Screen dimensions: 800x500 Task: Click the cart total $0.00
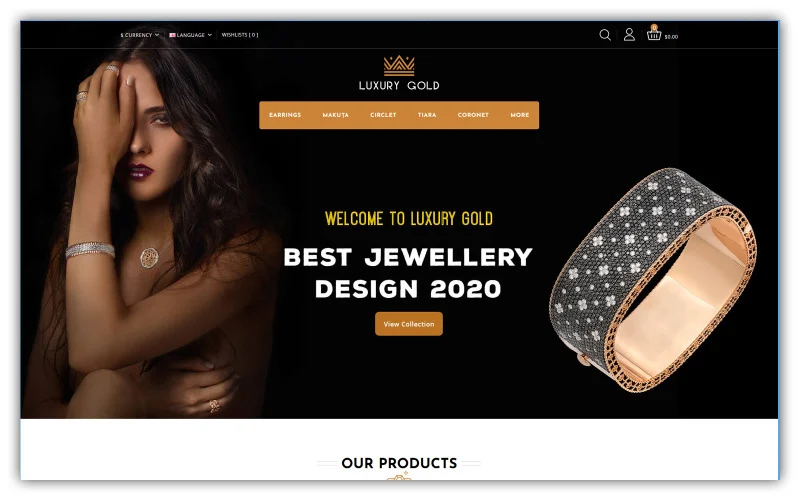[671, 37]
